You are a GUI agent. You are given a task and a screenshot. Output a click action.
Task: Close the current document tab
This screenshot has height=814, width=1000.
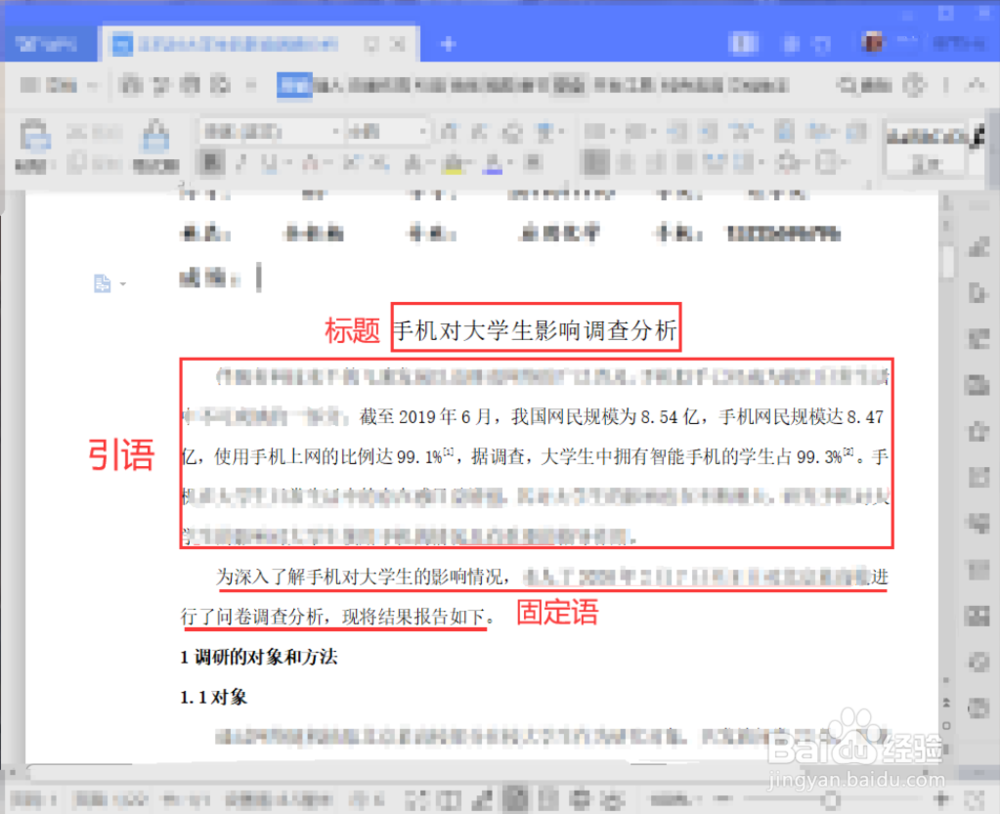tap(398, 44)
